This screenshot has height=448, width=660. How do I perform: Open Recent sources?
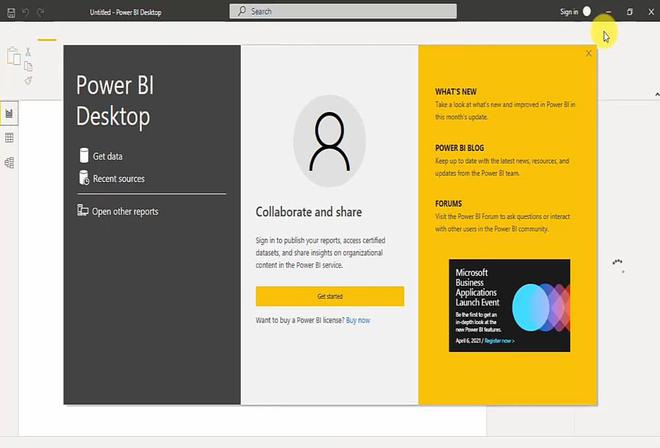119,179
